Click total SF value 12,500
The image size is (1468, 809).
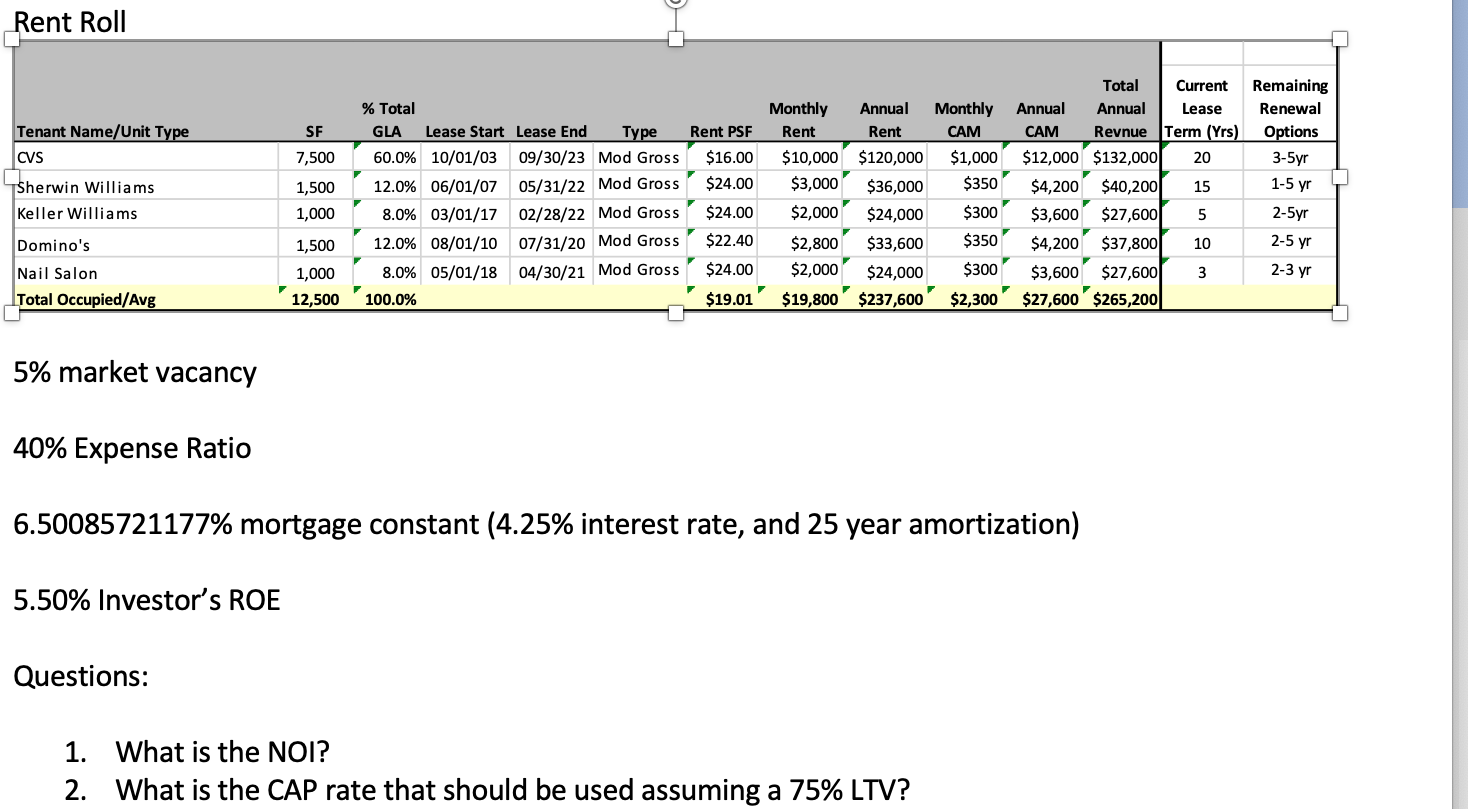click(315, 298)
